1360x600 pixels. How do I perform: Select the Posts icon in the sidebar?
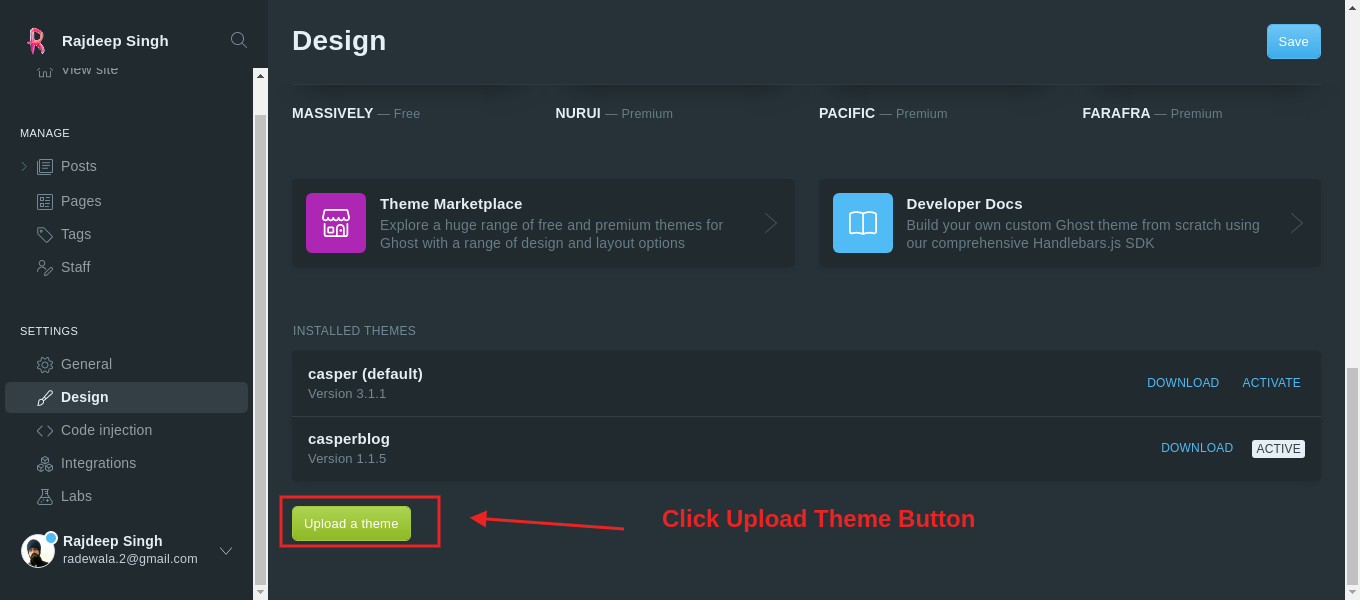(x=43, y=166)
